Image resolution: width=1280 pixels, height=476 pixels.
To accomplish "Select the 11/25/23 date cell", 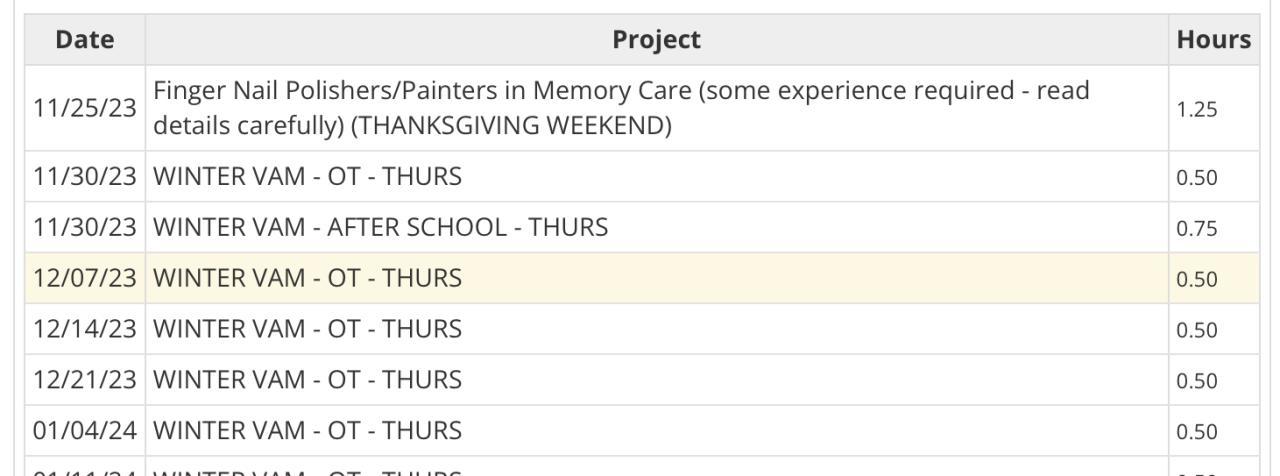I will (x=84, y=109).
